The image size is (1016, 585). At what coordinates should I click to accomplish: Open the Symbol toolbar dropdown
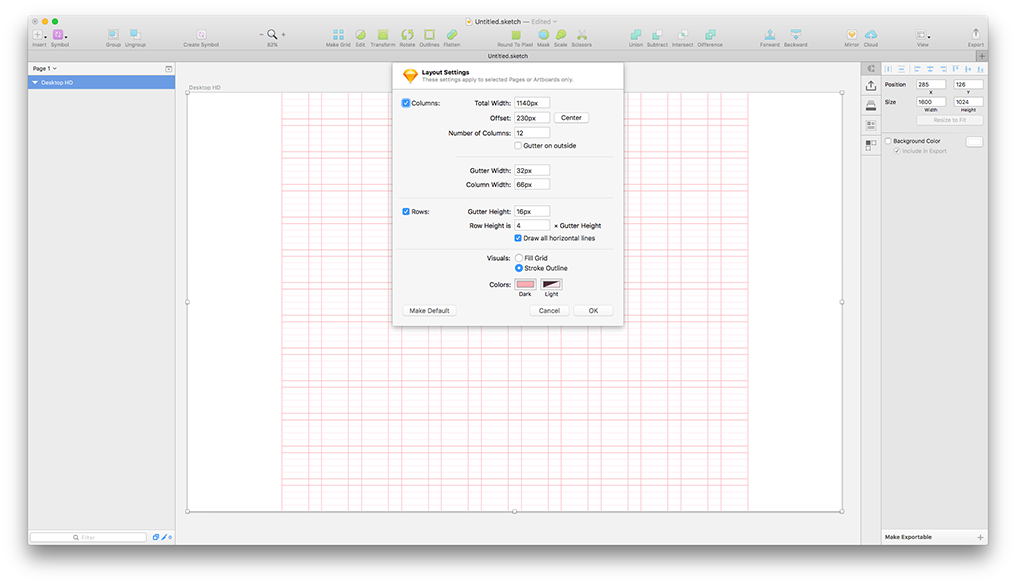(x=59, y=35)
